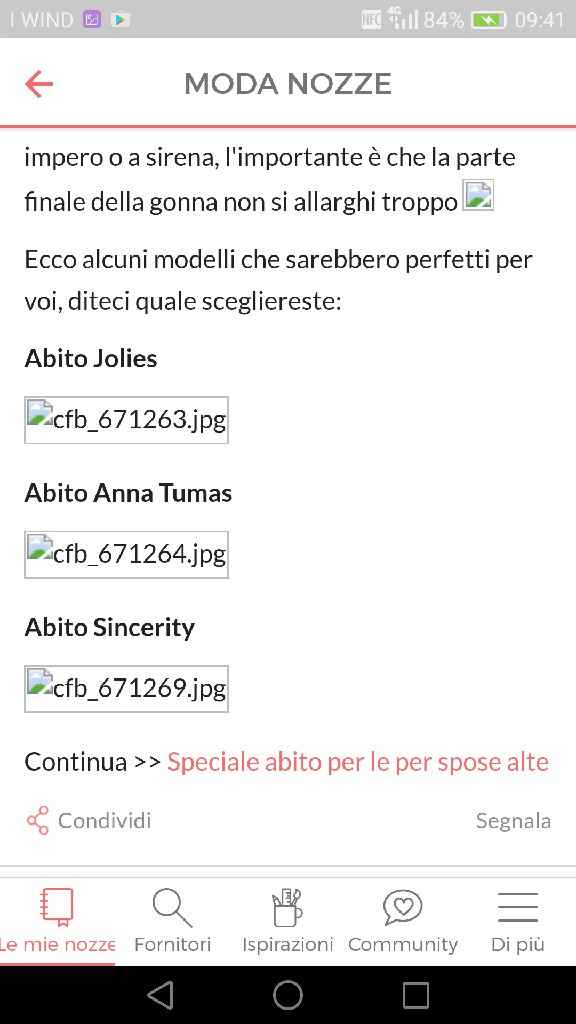Open the broken image after 'troppo'

pyautogui.click(x=478, y=196)
